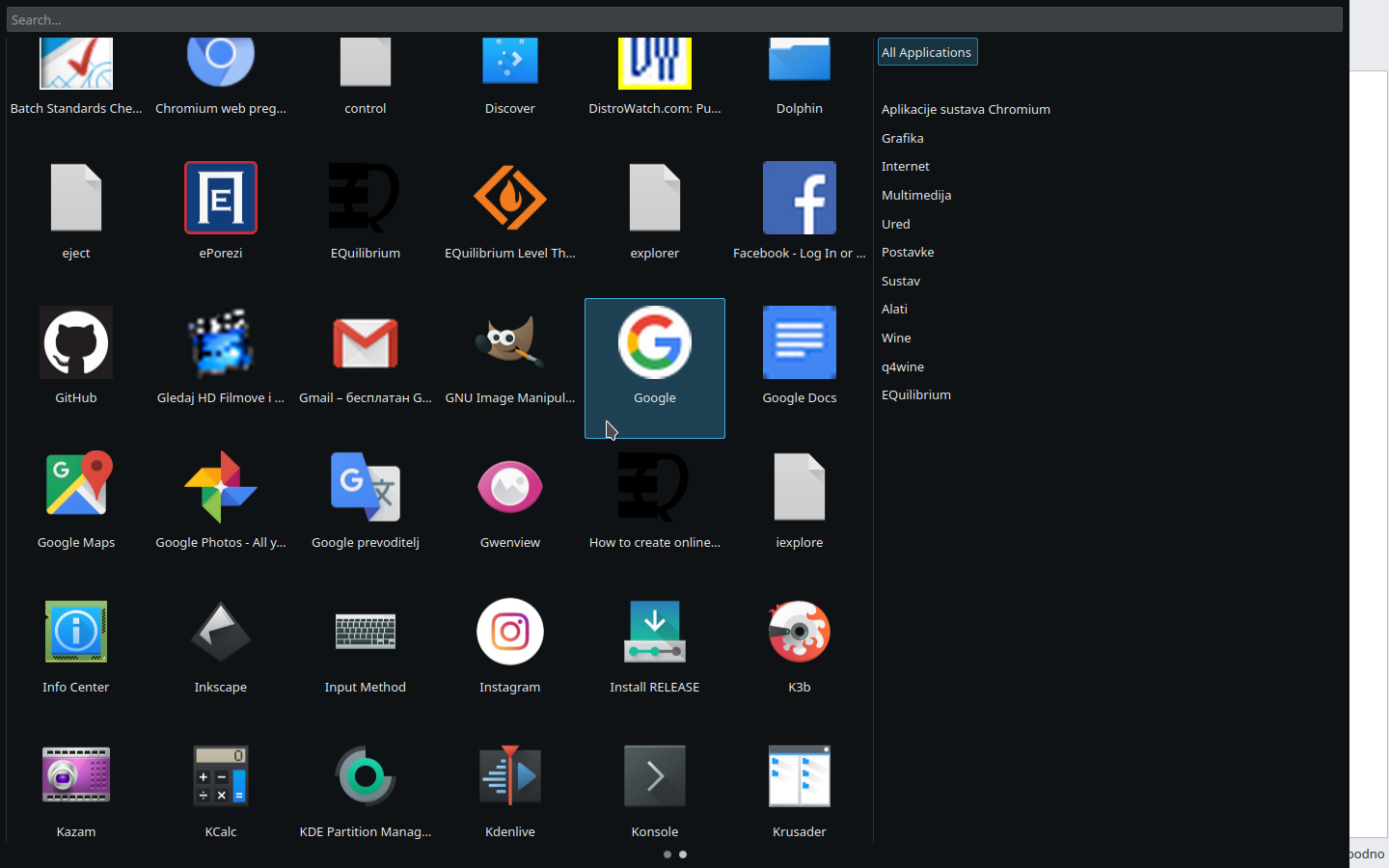The height and width of the screenshot is (868, 1389).
Task: Choose the Ured category
Action: (895, 224)
